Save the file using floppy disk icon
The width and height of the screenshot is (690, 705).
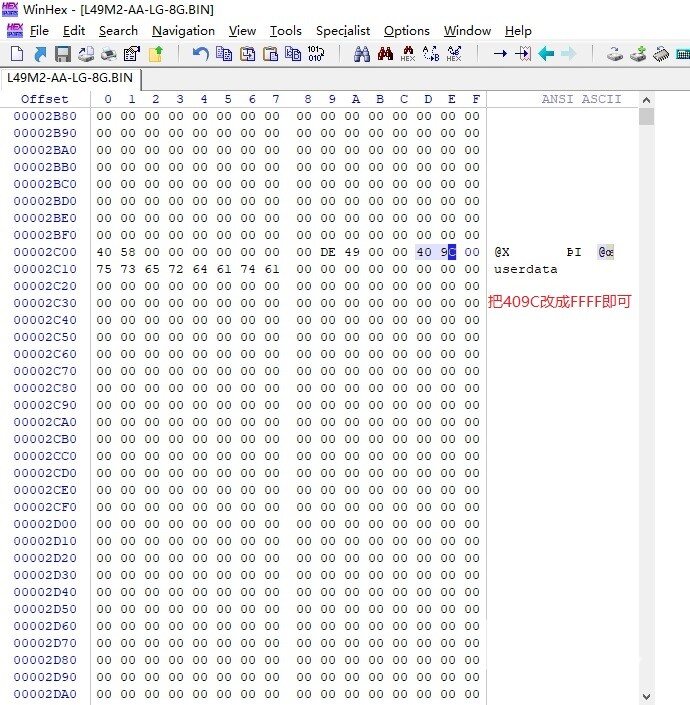pyautogui.click(x=63, y=54)
